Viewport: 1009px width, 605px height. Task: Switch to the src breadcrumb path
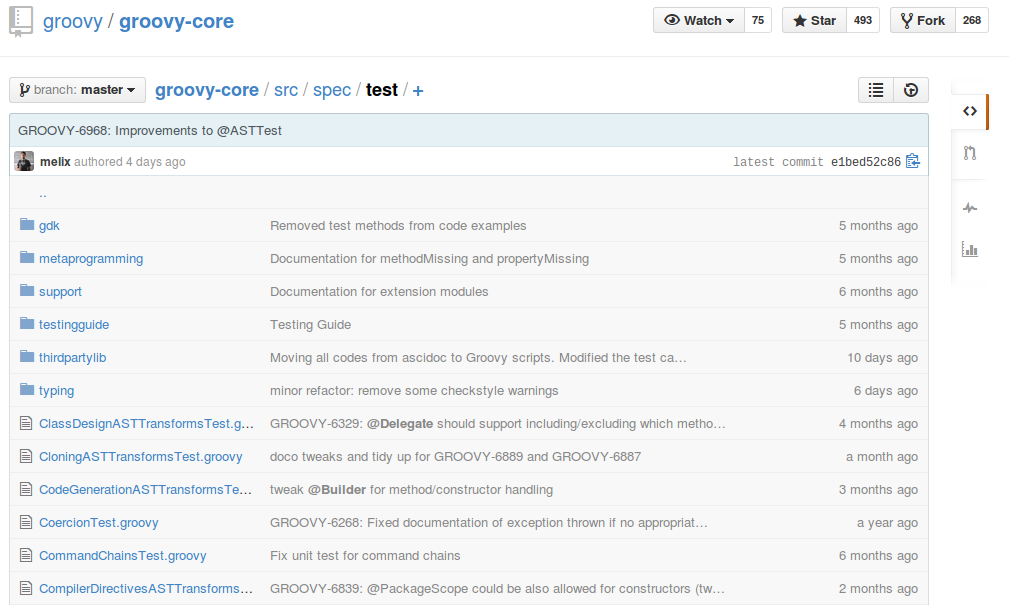[x=286, y=89]
